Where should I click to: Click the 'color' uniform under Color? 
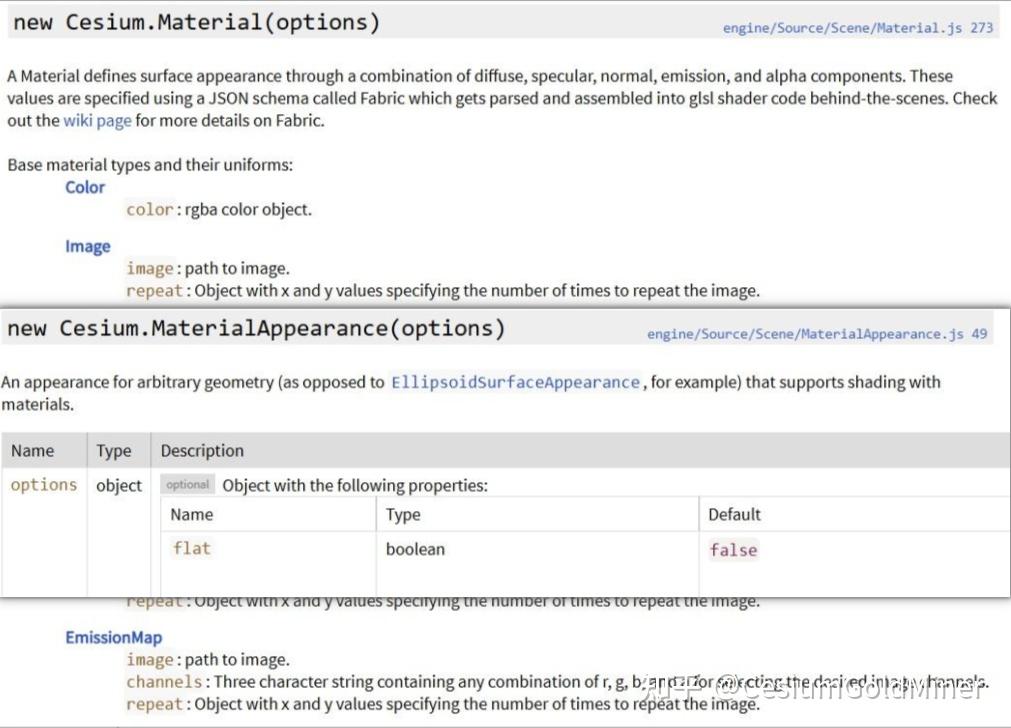point(149,210)
